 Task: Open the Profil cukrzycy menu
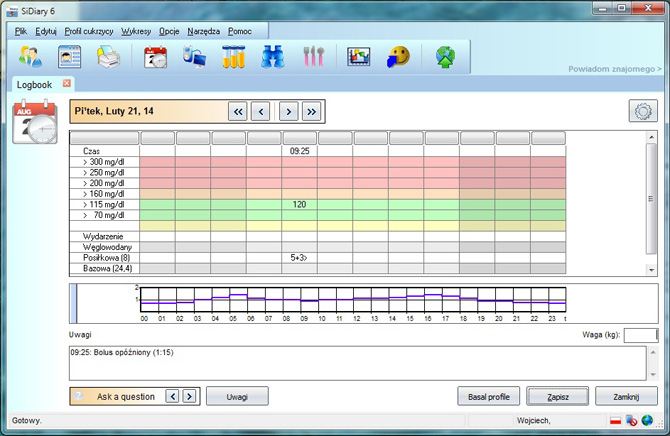[89, 31]
